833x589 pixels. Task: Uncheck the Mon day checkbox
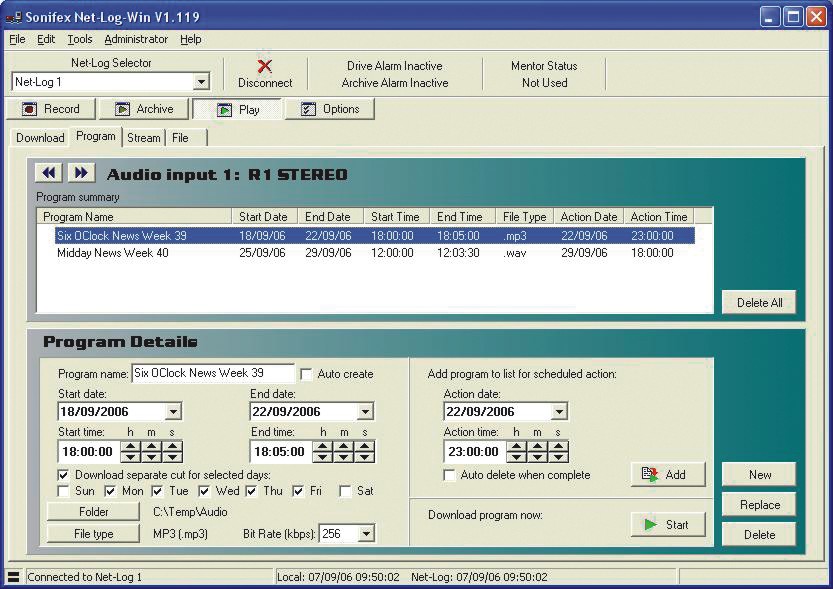(x=110, y=491)
